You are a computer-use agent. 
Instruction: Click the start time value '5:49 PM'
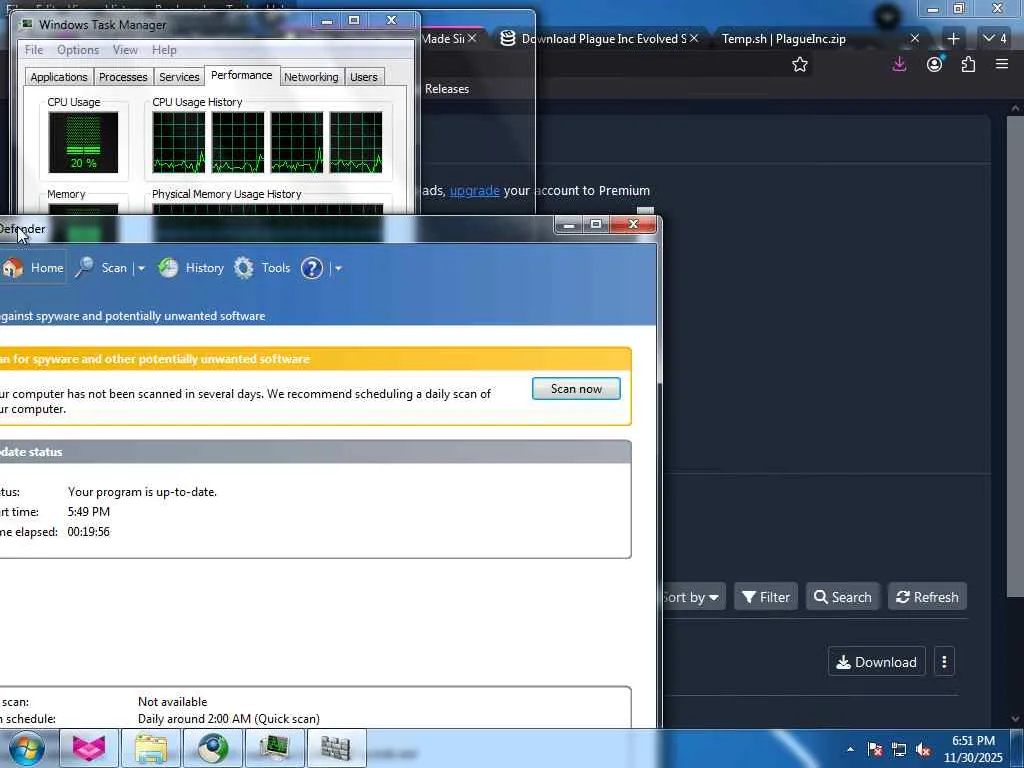coord(89,512)
